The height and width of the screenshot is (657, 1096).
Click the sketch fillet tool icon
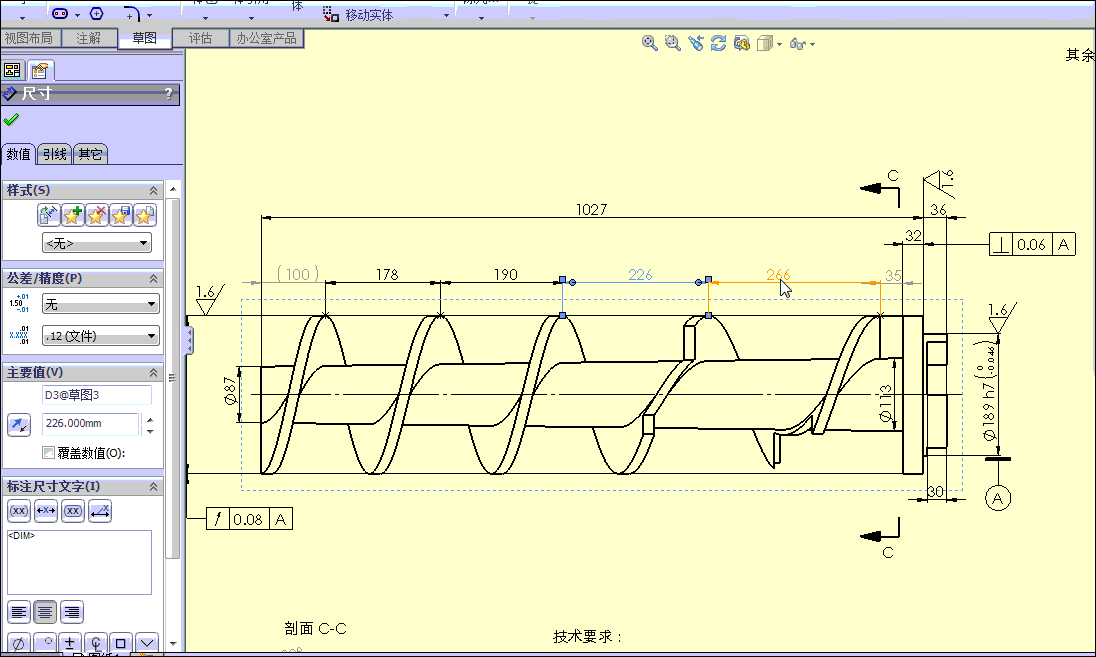[132, 14]
